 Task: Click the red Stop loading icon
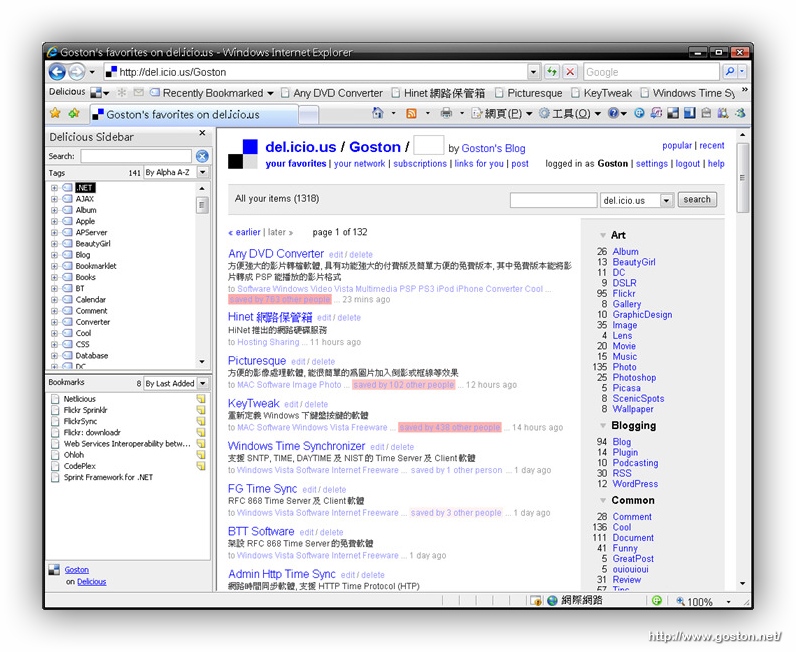(x=570, y=72)
